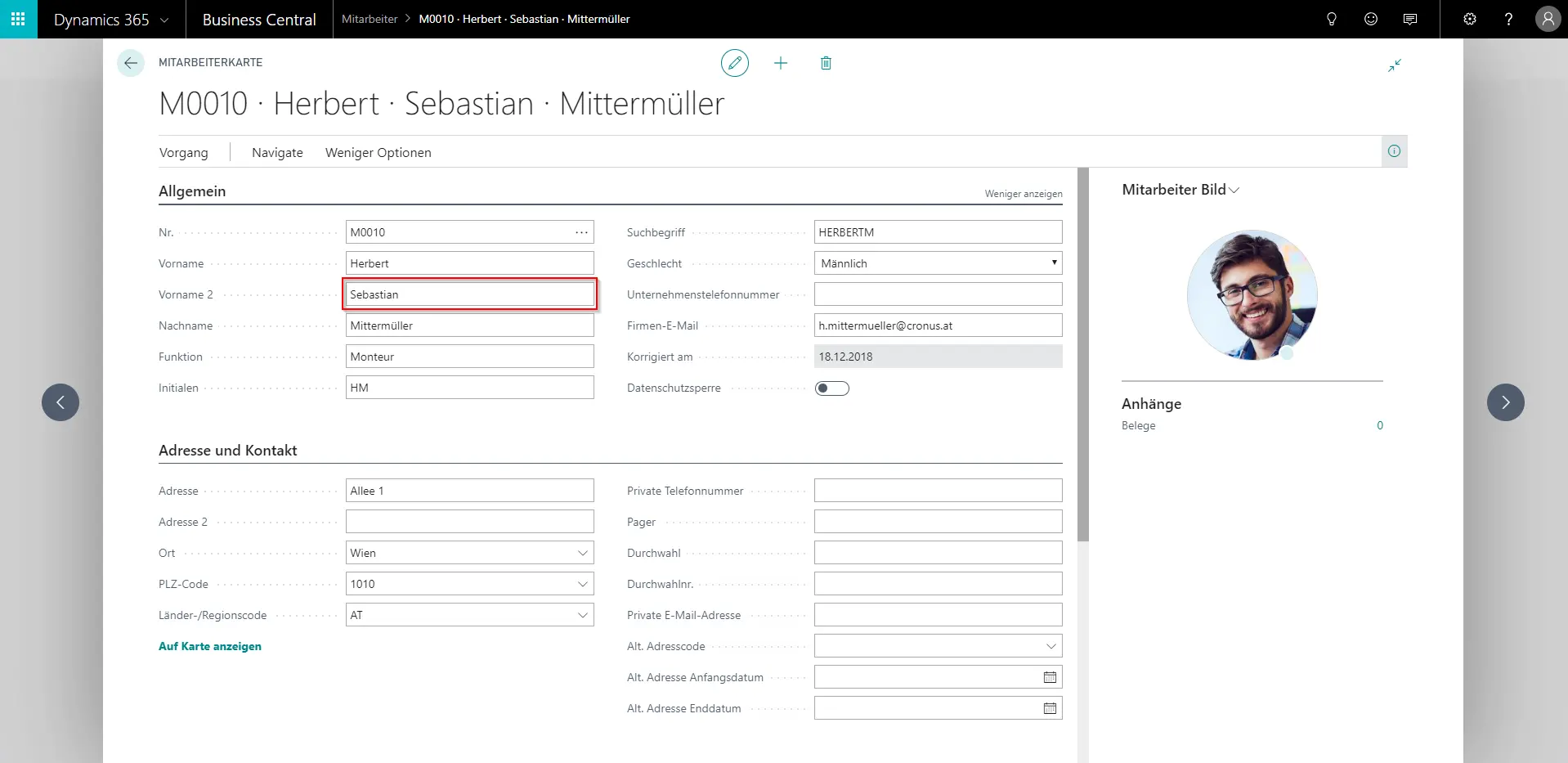The width and height of the screenshot is (1568, 763).
Task: Open the user account avatar
Action: [1548, 19]
